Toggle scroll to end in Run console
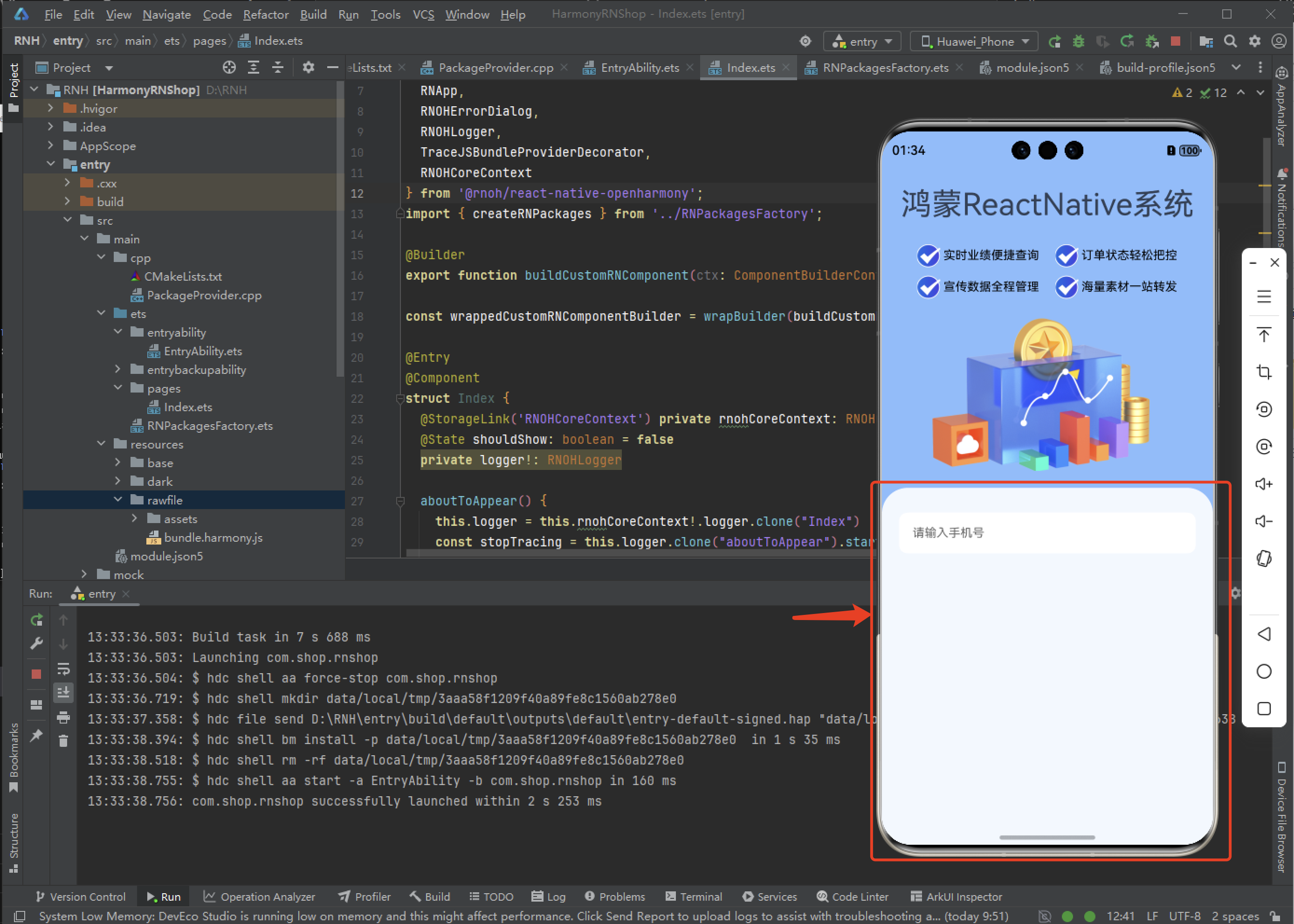Viewport: 1294px width, 924px height. pyautogui.click(x=63, y=692)
